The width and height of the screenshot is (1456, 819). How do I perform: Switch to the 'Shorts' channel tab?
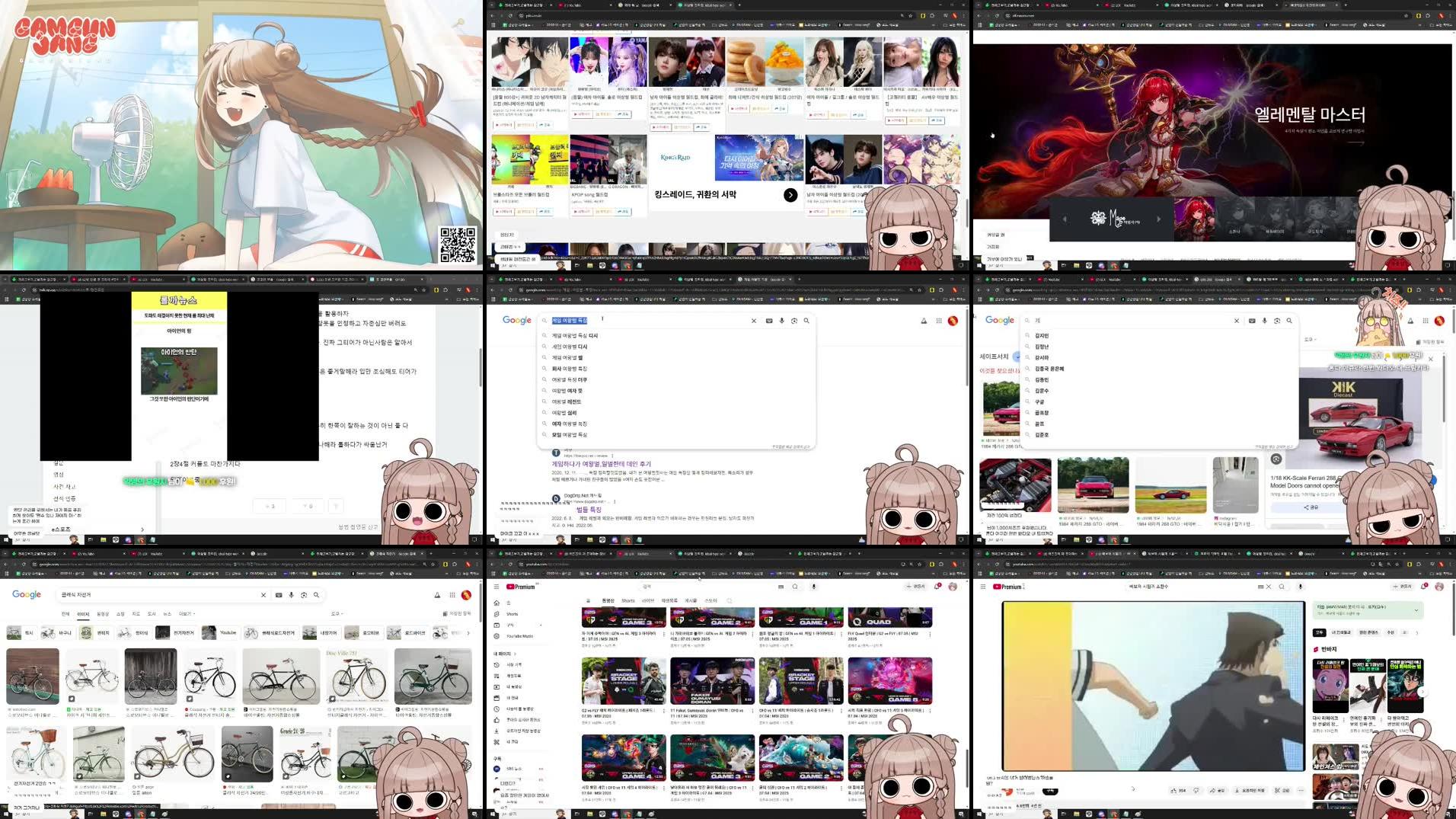tap(628, 600)
